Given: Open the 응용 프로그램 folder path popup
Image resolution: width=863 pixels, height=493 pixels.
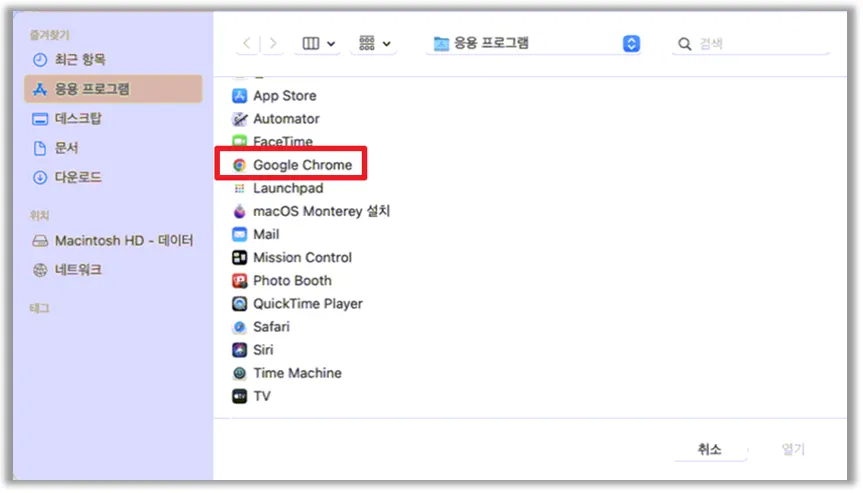Looking at the screenshot, I should (533, 43).
